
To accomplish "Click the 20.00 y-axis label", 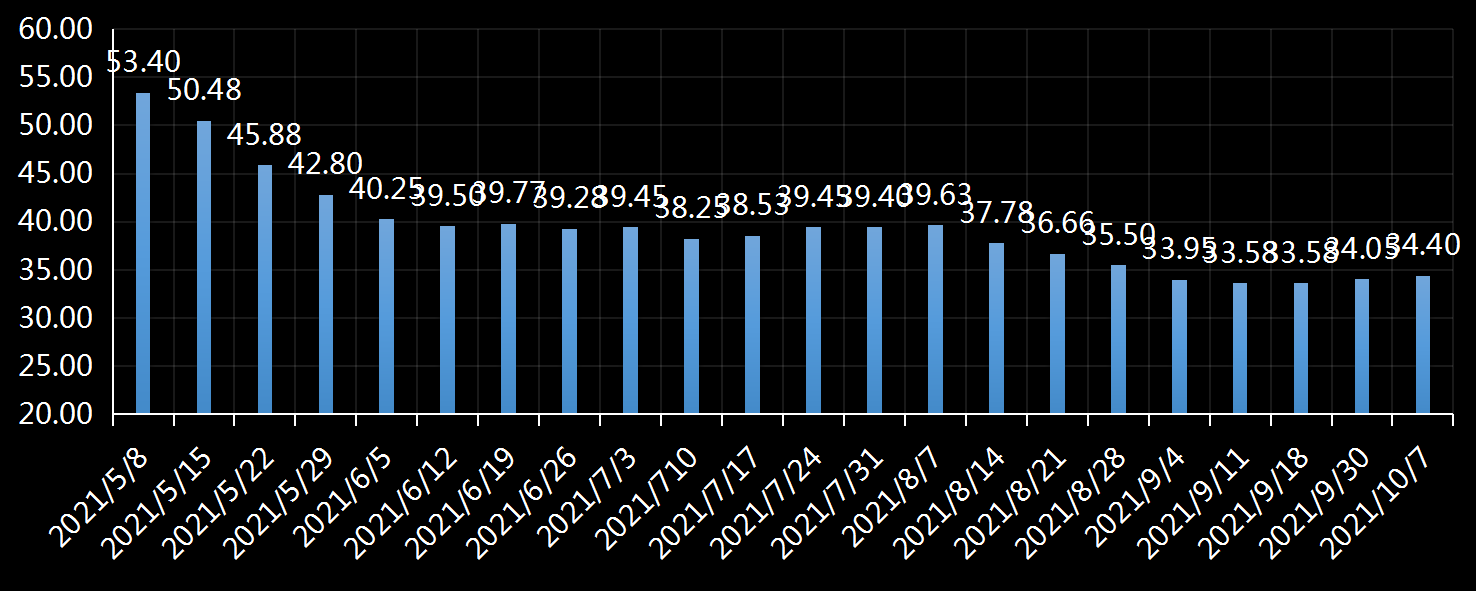I will 55,413.
